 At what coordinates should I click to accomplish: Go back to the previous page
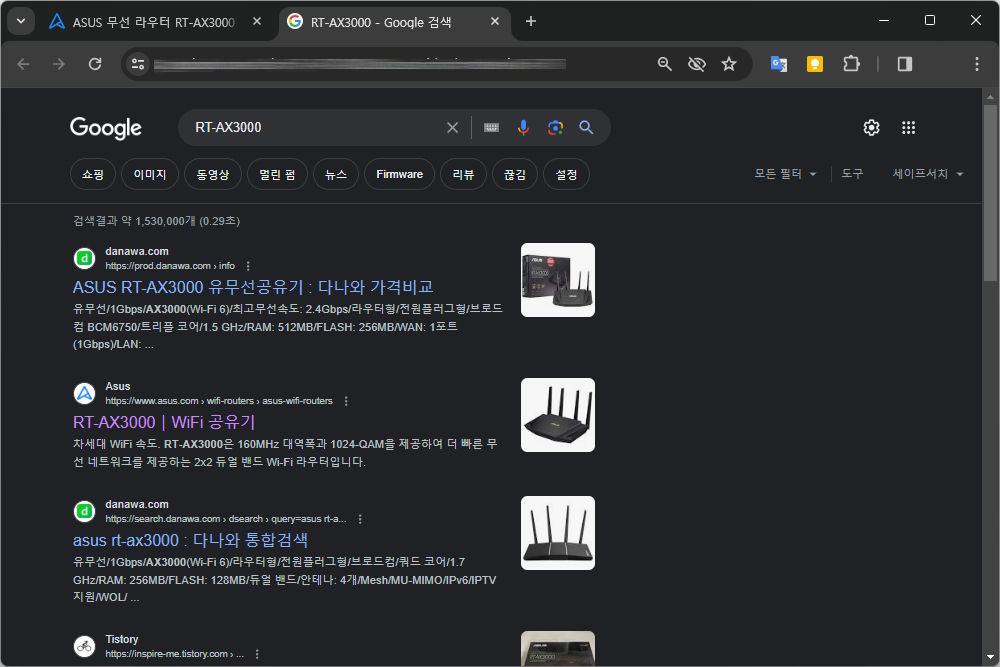click(x=24, y=64)
